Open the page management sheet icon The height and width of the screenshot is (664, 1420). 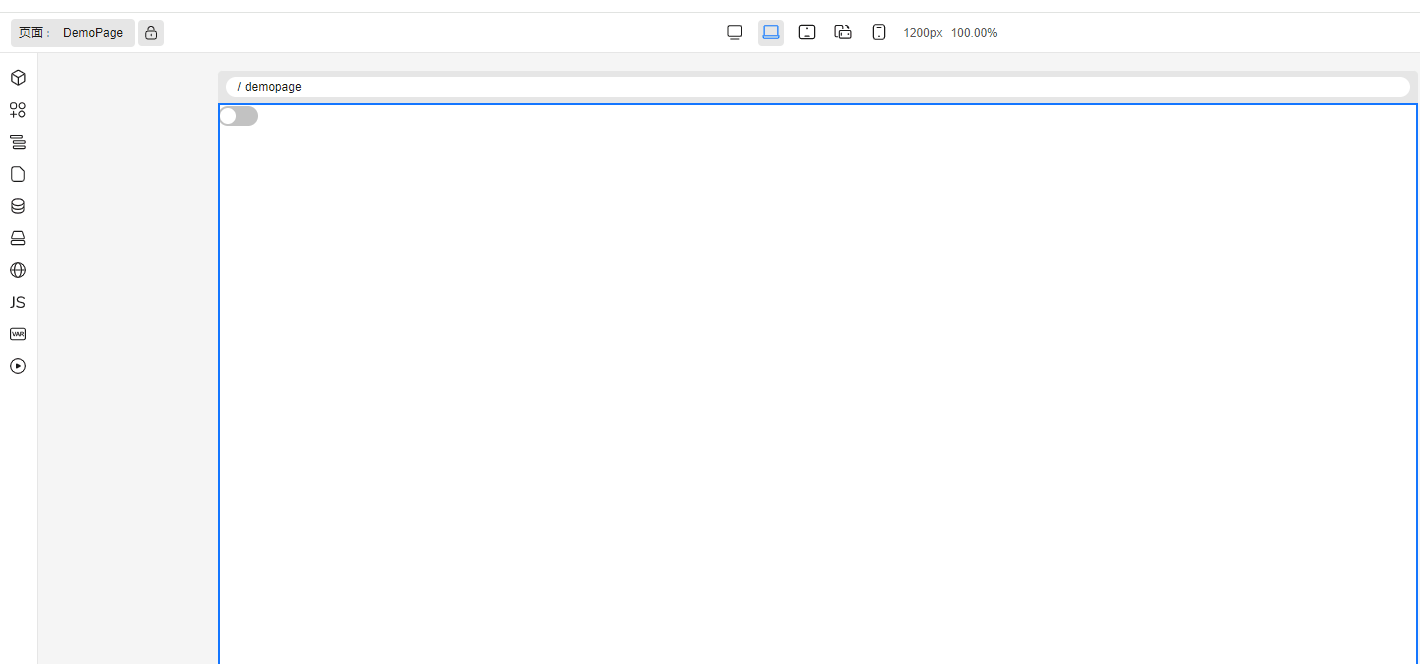click(18, 174)
